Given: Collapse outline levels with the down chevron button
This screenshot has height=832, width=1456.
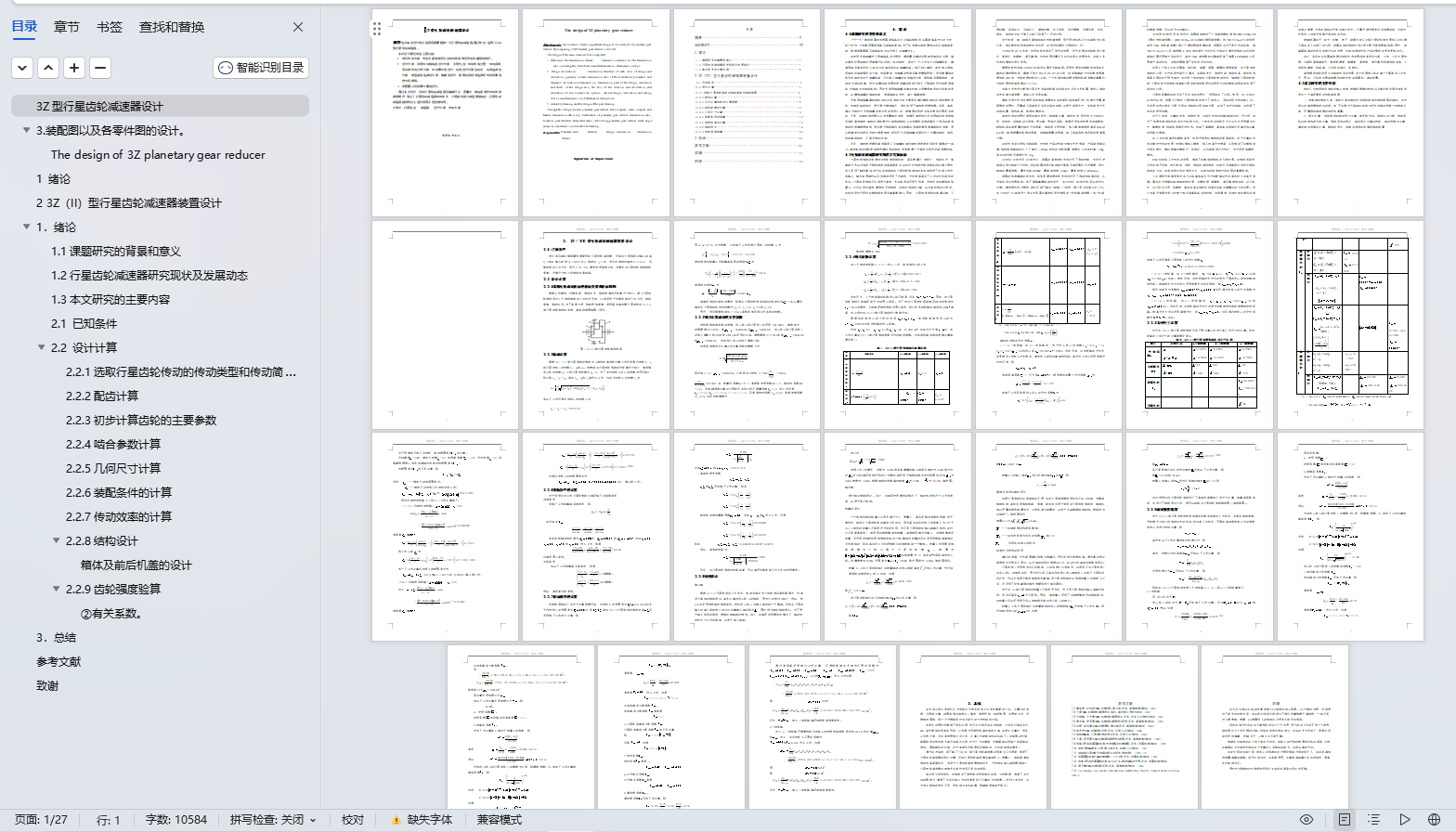Looking at the screenshot, I should [22, 67].
